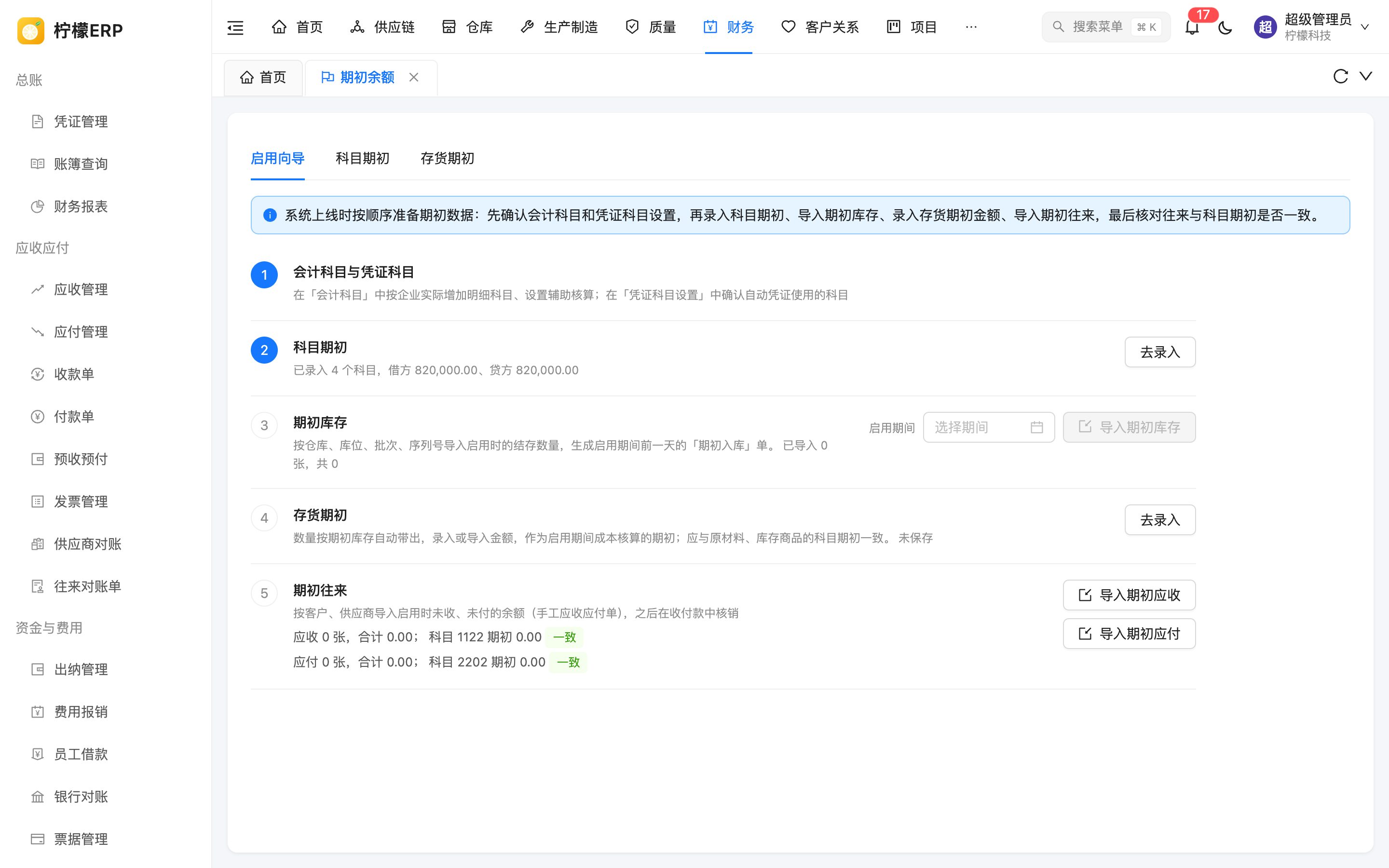Collapse the sidebar with the menu fold icon

(235, 27)
